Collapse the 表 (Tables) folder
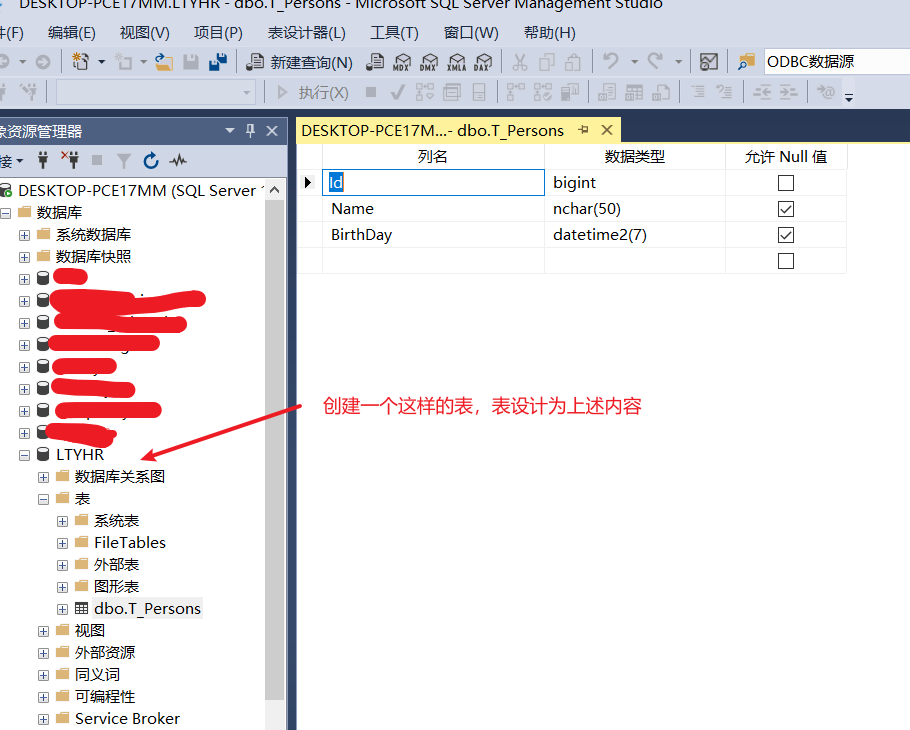Image resolution: width=910 pixels, height=730 pixels. (44, 499)
